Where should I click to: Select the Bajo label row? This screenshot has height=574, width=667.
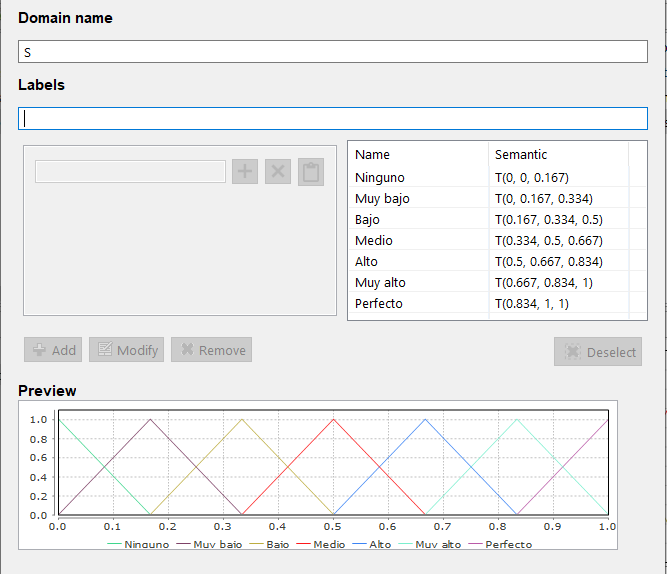(x=420, y=219)
